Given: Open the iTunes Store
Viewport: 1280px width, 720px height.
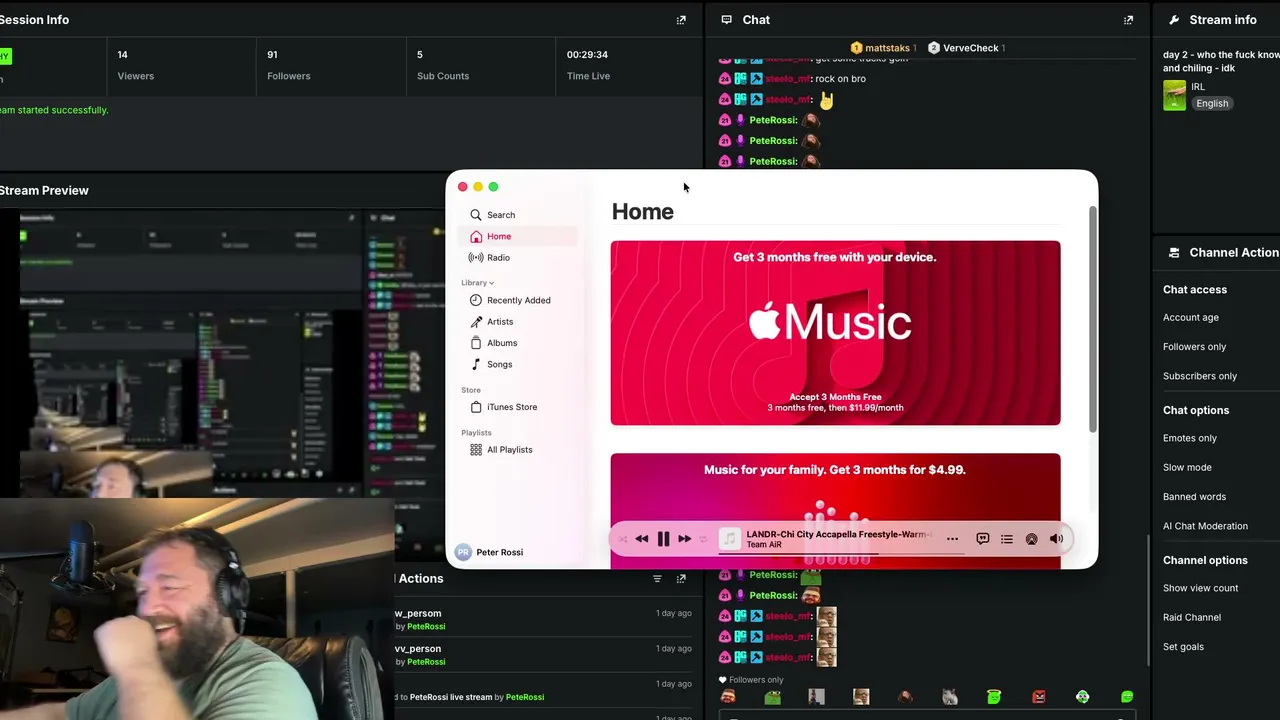Looking at the screenshot, I should [512, 407].
